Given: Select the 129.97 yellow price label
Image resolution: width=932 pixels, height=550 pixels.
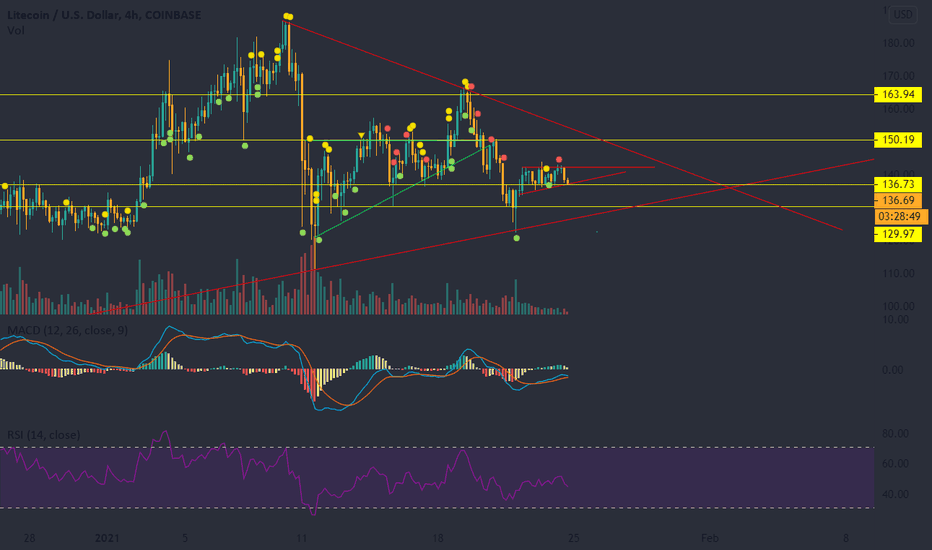Looking at the screenshot, I should point(898,234).
